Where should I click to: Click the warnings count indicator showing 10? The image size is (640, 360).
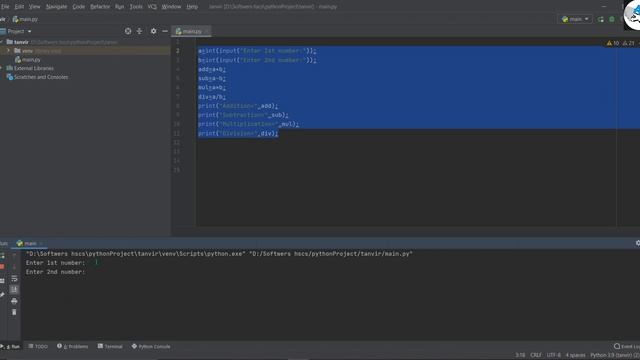click(613, 43)
